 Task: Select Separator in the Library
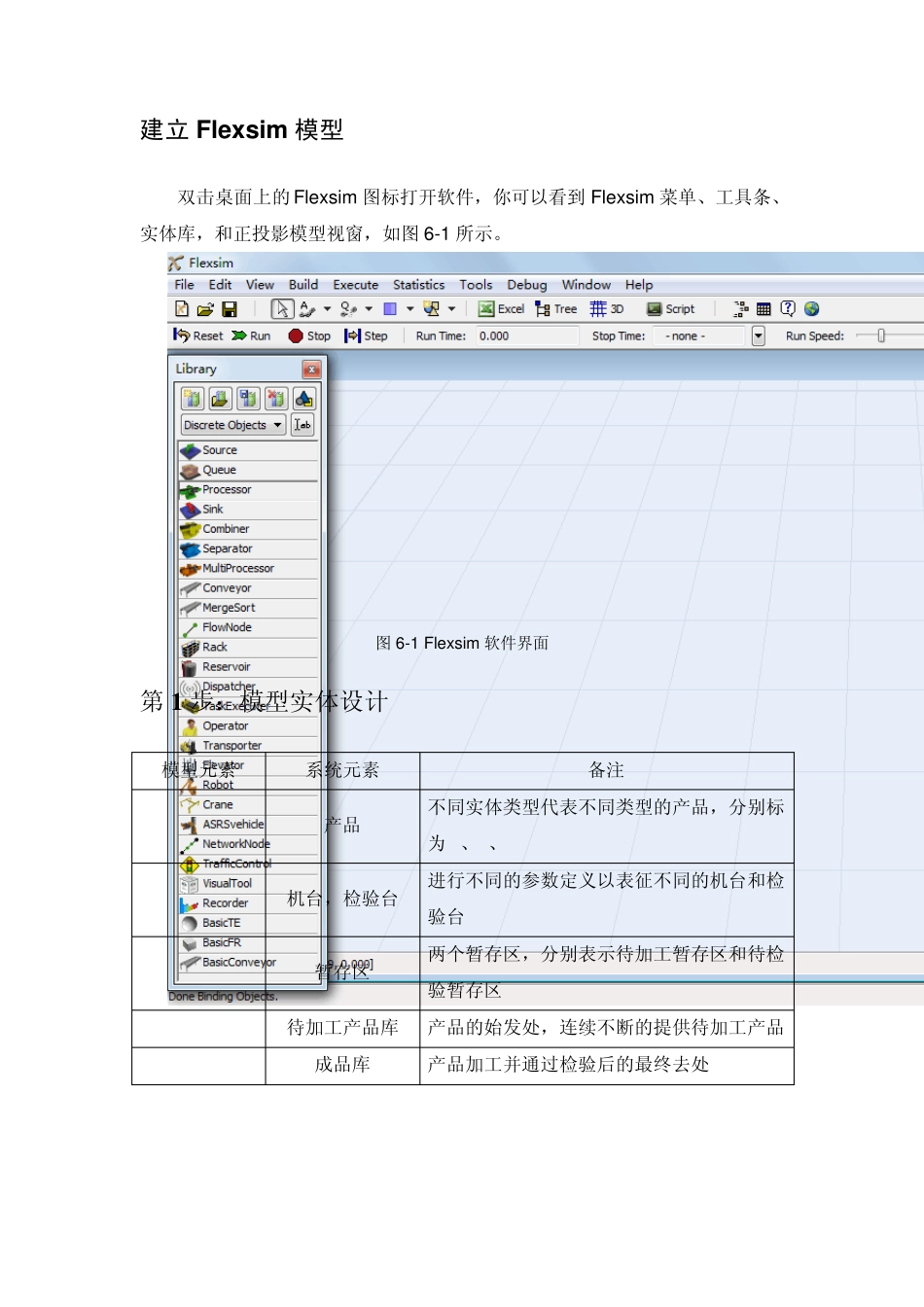click(249, 549)
